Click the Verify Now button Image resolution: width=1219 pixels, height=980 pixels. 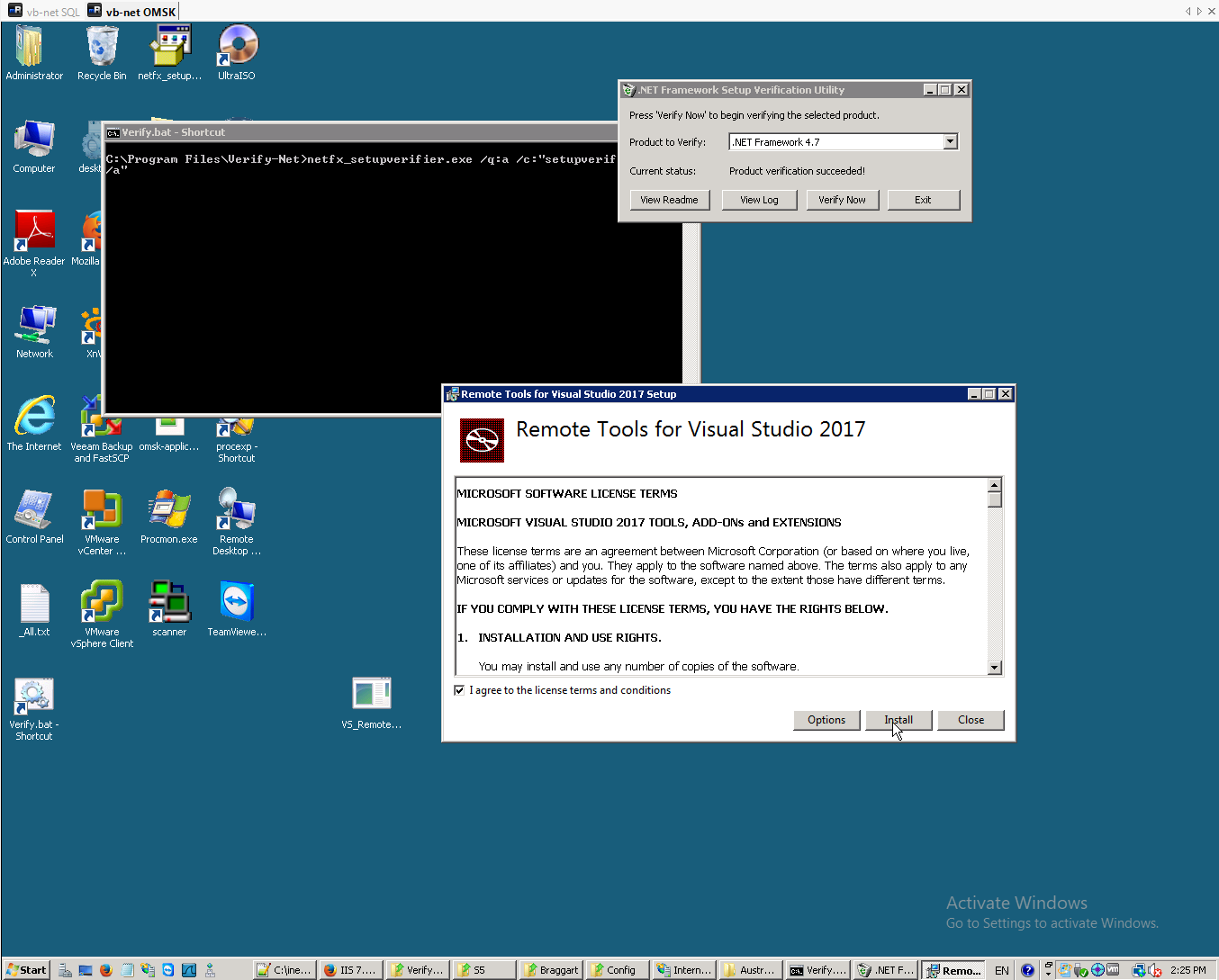click(x=842, y=200)
